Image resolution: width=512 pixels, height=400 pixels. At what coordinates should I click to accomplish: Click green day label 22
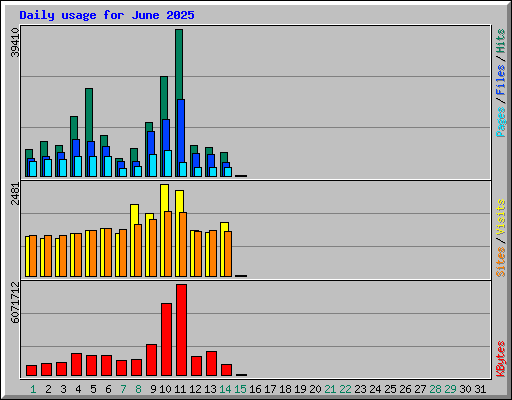click(345, 389)
